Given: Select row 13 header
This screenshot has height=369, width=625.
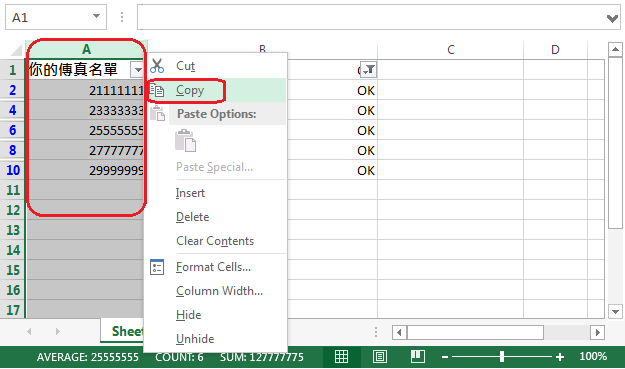Looking at the screenshot, I should tap(13, 230).
